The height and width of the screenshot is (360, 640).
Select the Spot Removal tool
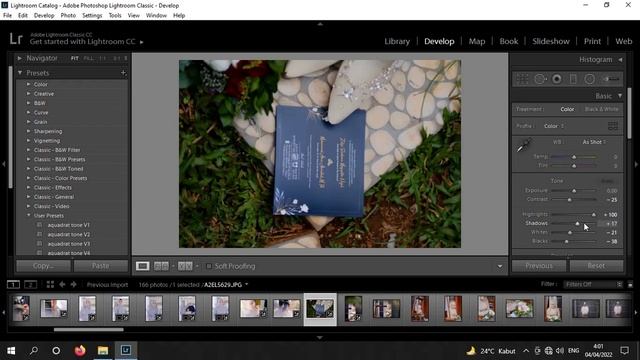(540, 79)
